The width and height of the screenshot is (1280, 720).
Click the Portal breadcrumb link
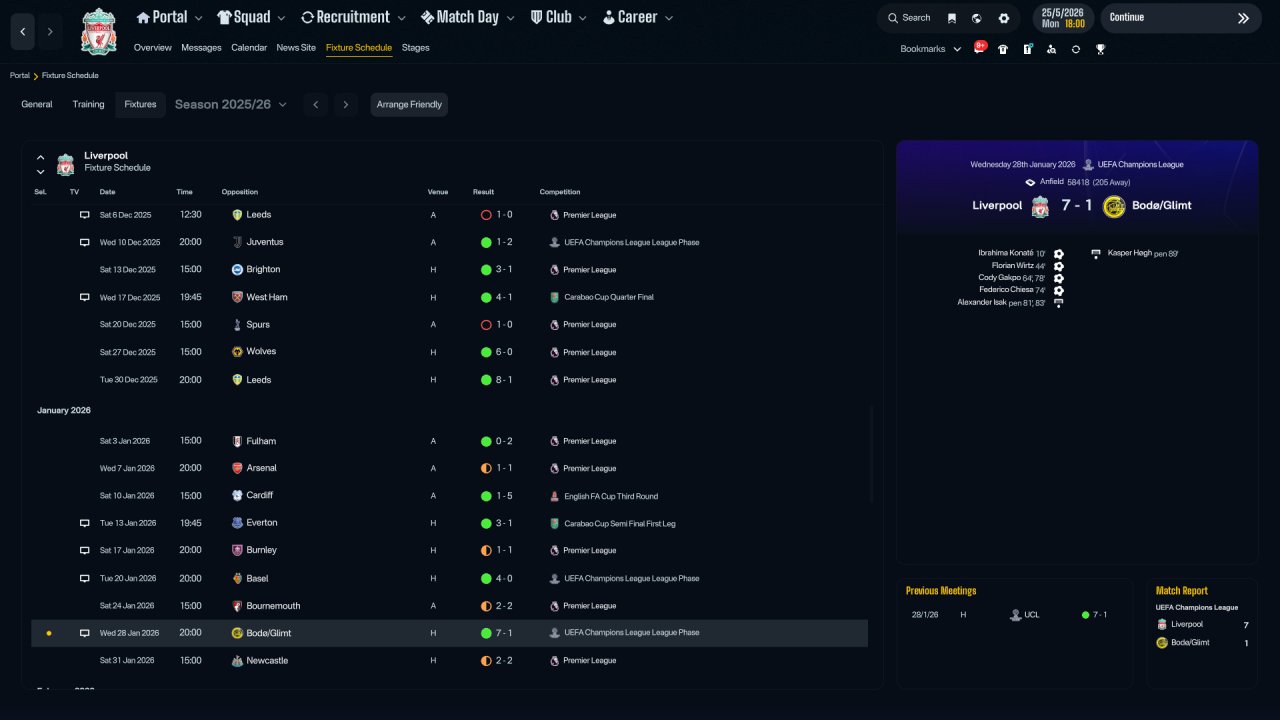pos(20,75)
